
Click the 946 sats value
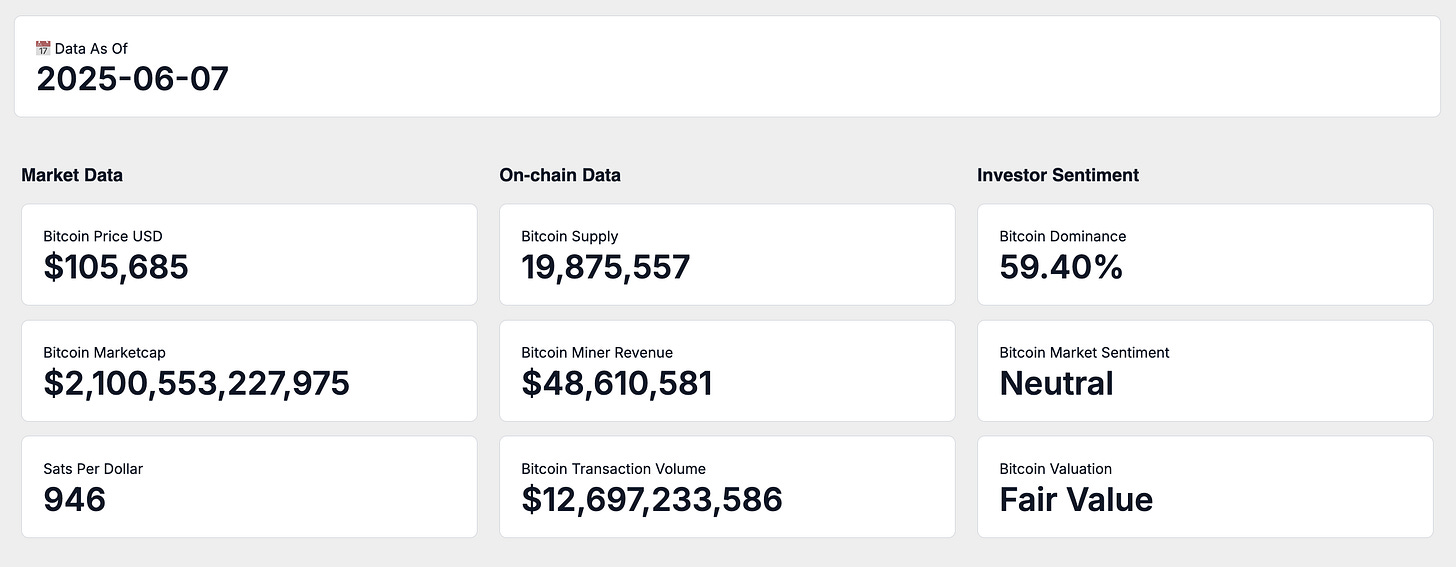coord(74,500)
